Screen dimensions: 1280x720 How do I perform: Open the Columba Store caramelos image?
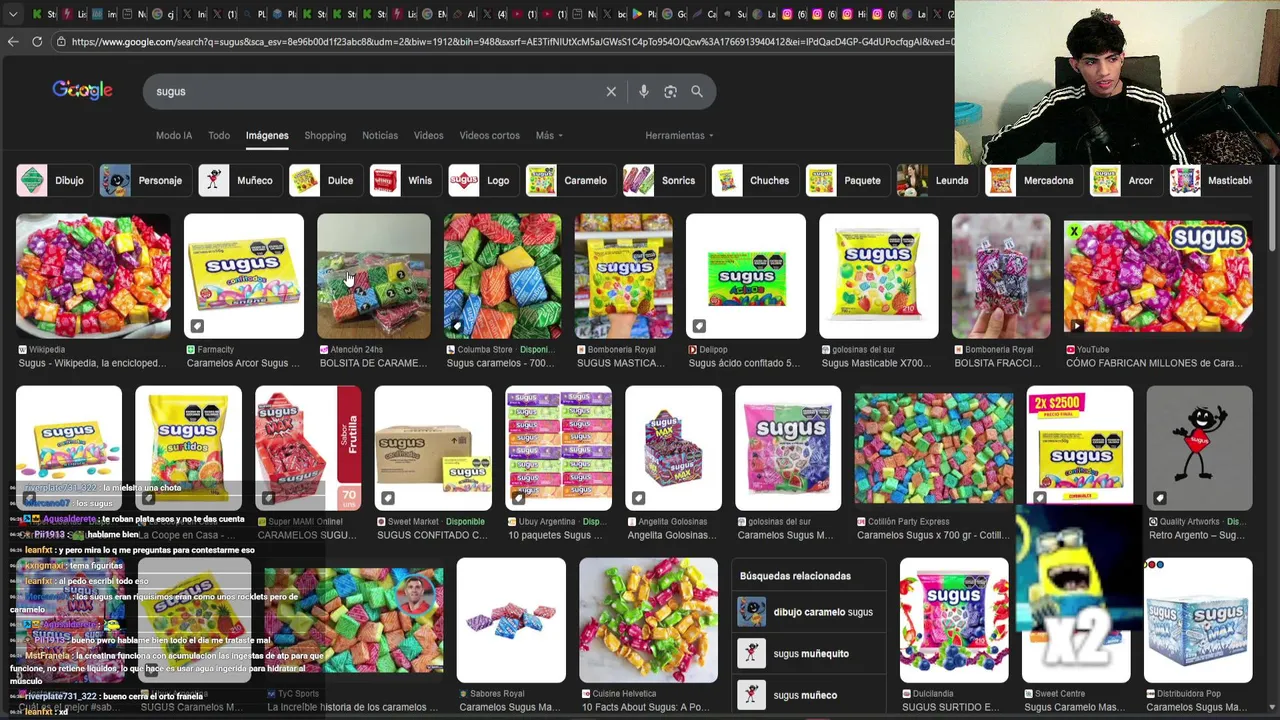pos(503,276)
